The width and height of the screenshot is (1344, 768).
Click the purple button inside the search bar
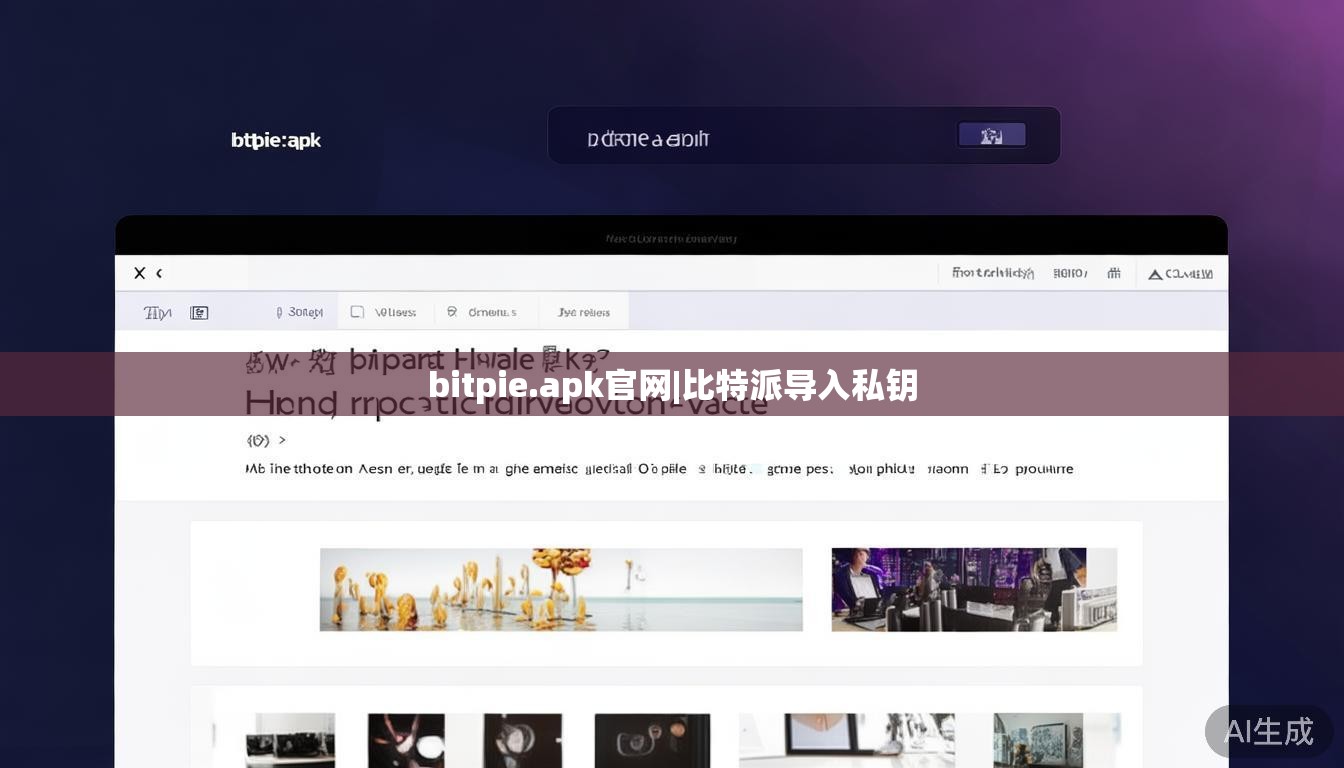pyautogui.click(x=991, y=135)
